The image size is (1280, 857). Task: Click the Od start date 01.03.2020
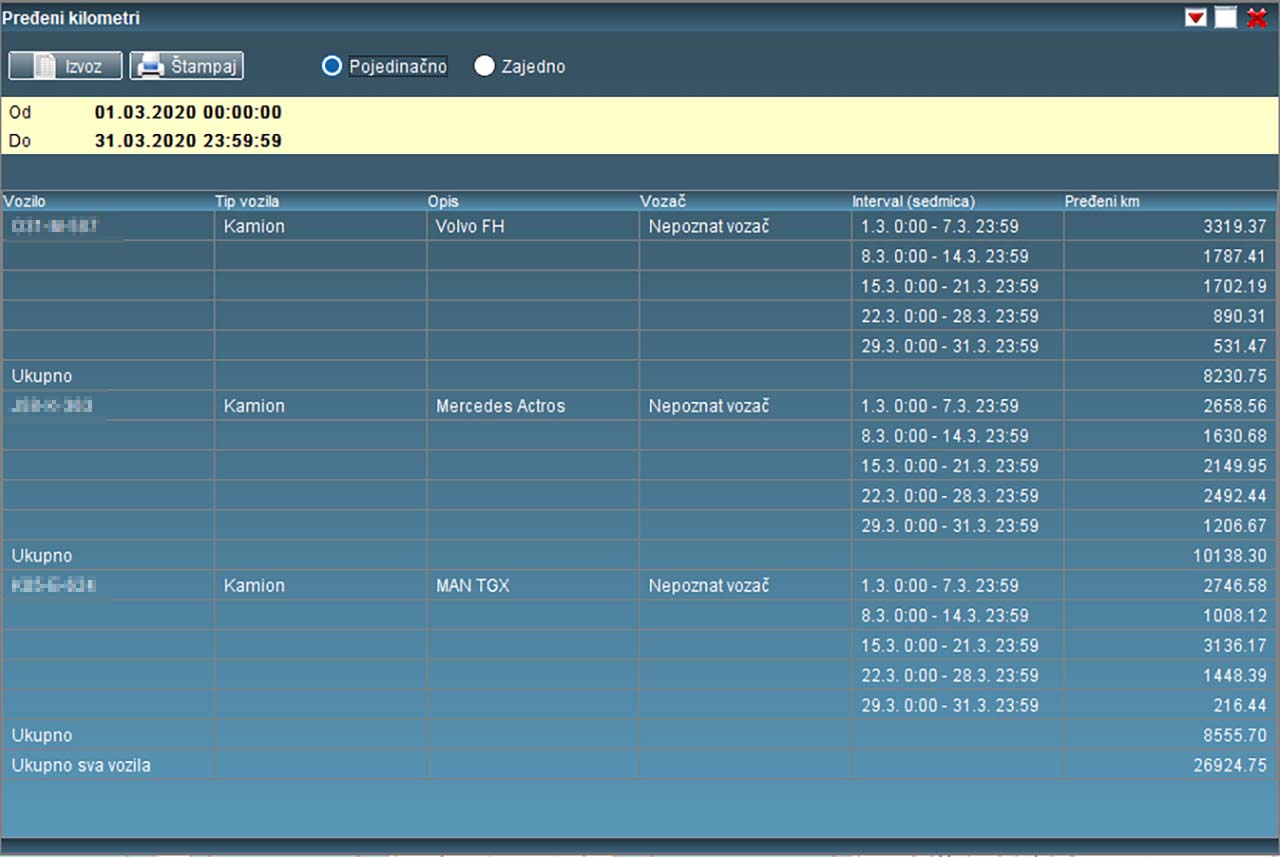click(x=188, y=112)
